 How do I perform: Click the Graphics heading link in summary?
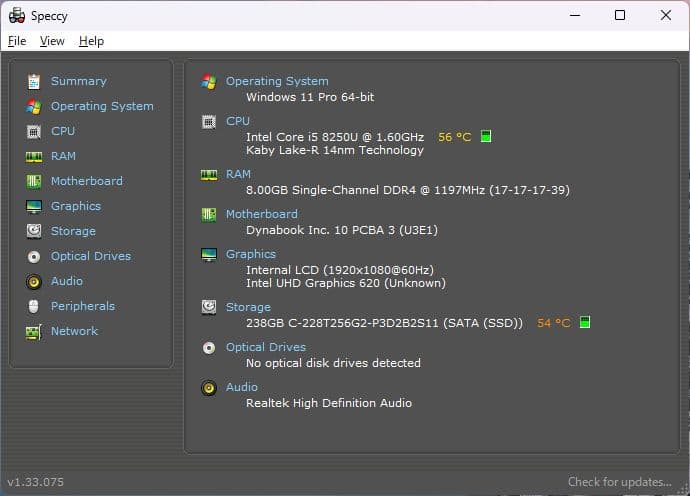[251, 254]
